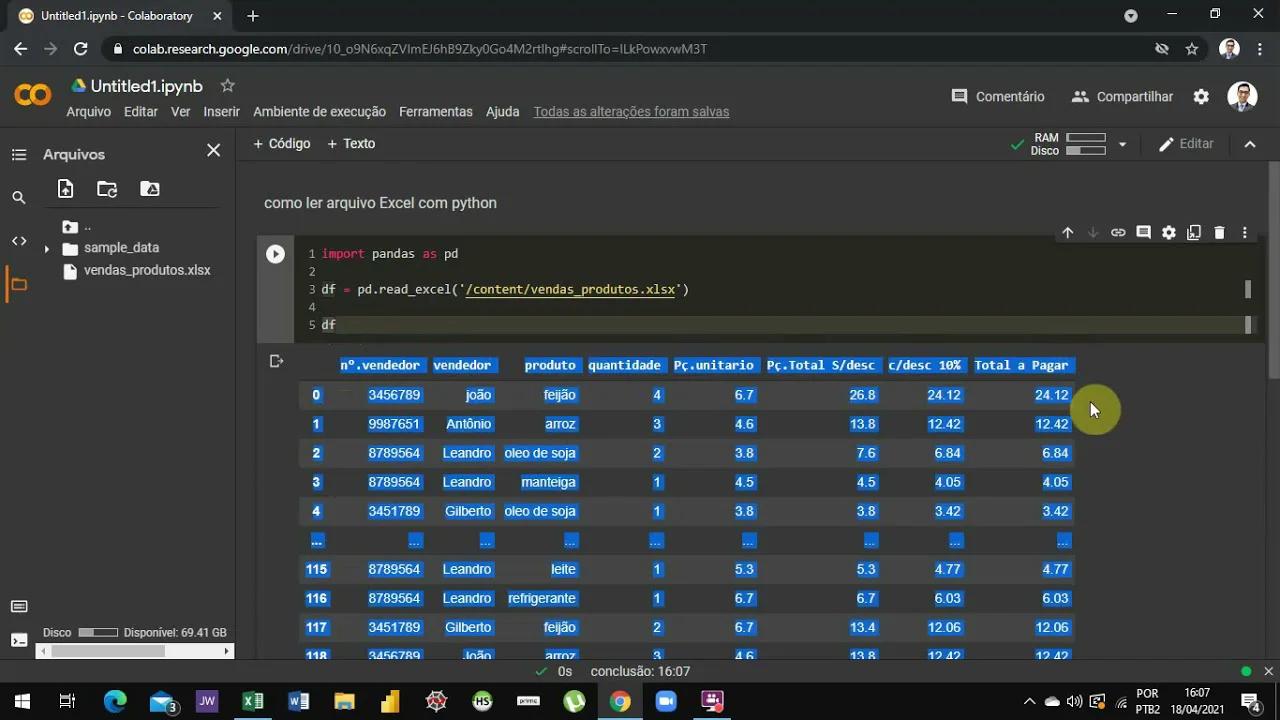Collapse the header with chevron up

coord(1250,144)
